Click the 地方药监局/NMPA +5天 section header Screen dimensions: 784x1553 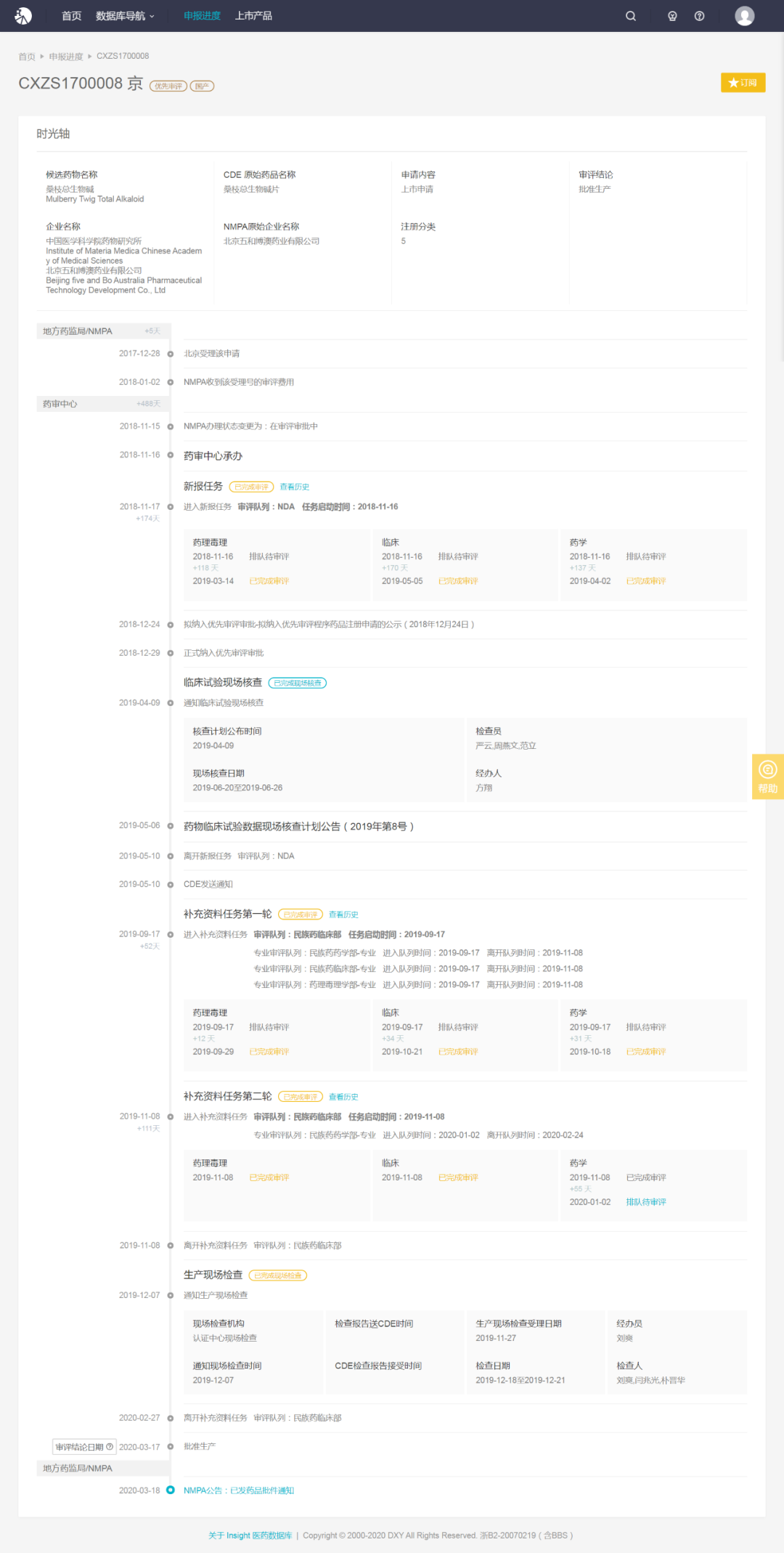click(104, 331)
